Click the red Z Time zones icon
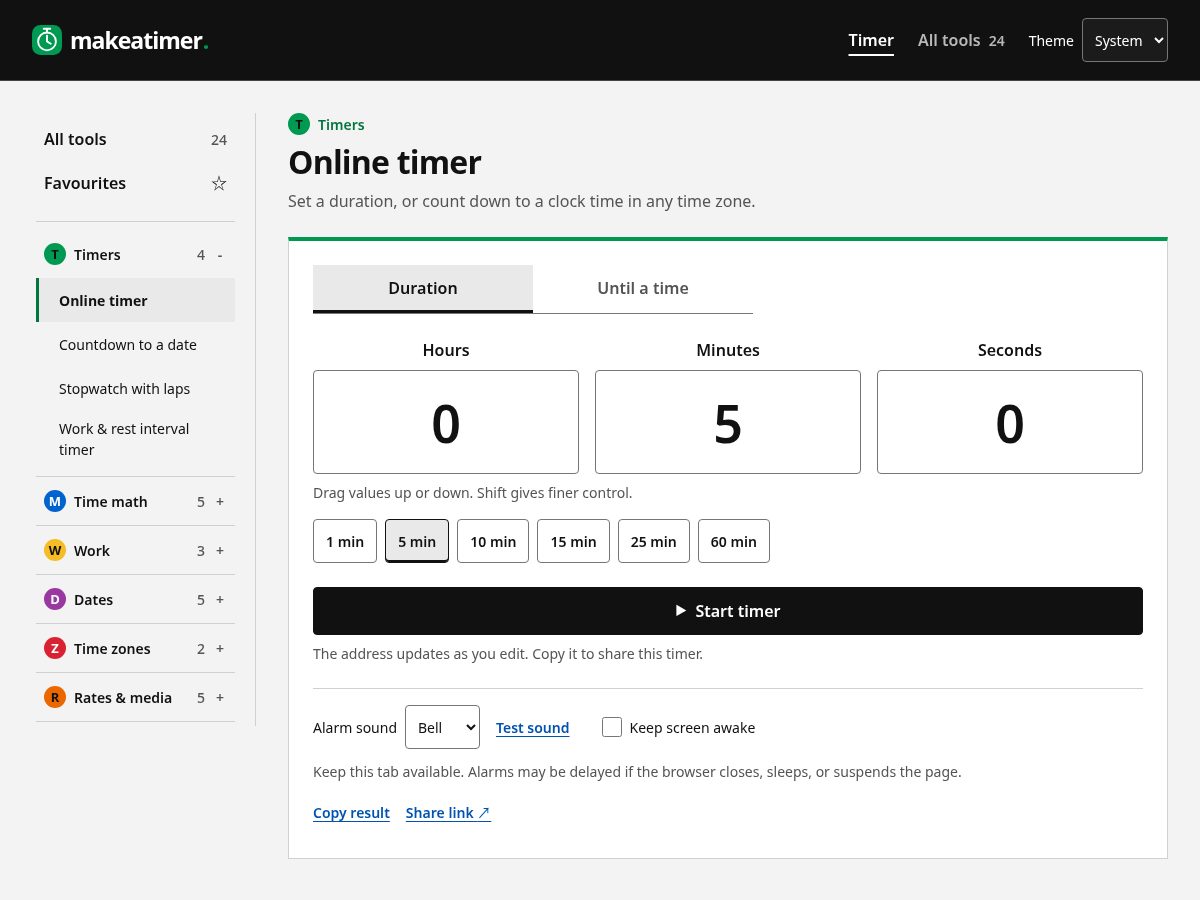This screenshot has width=1200, height=900. 55,648
